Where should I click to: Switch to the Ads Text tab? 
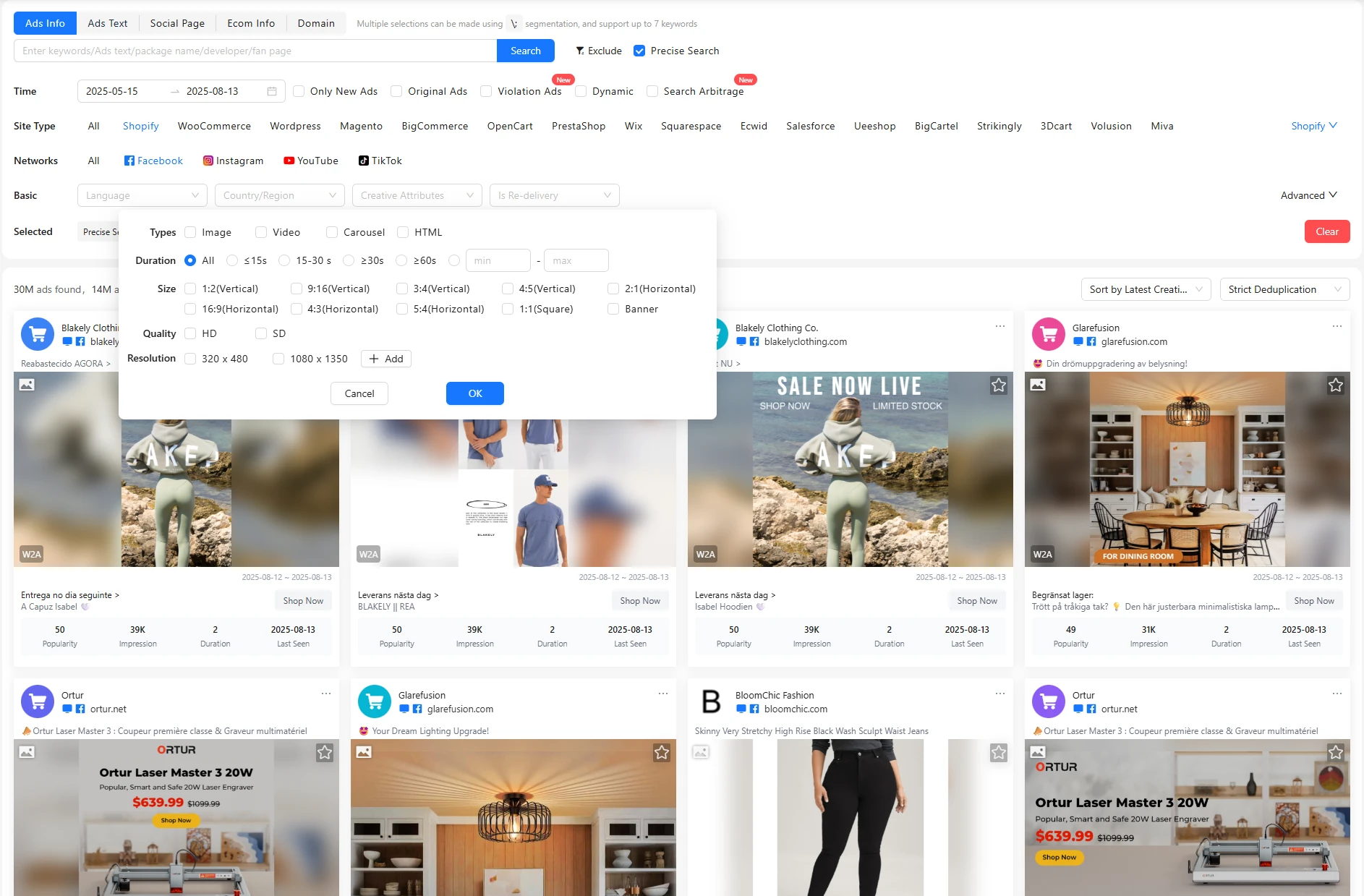(x=107, y=22)
